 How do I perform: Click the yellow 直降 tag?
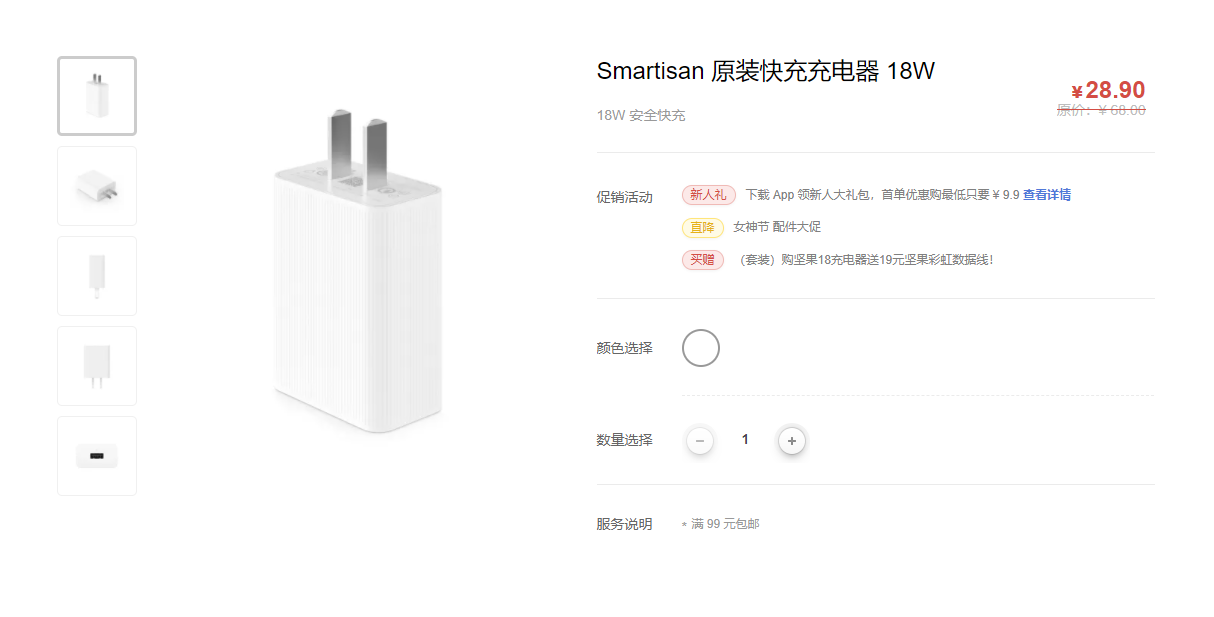tap(702, 228)
